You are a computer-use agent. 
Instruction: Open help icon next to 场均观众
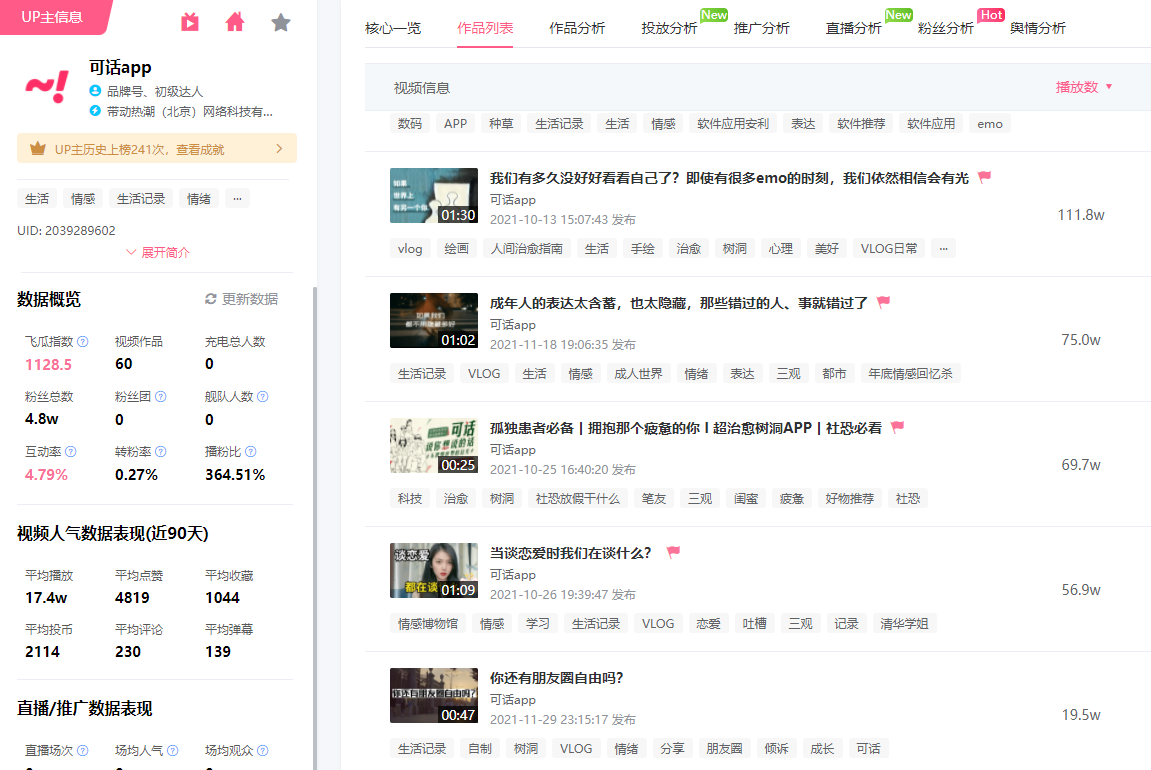click(263, 750)
